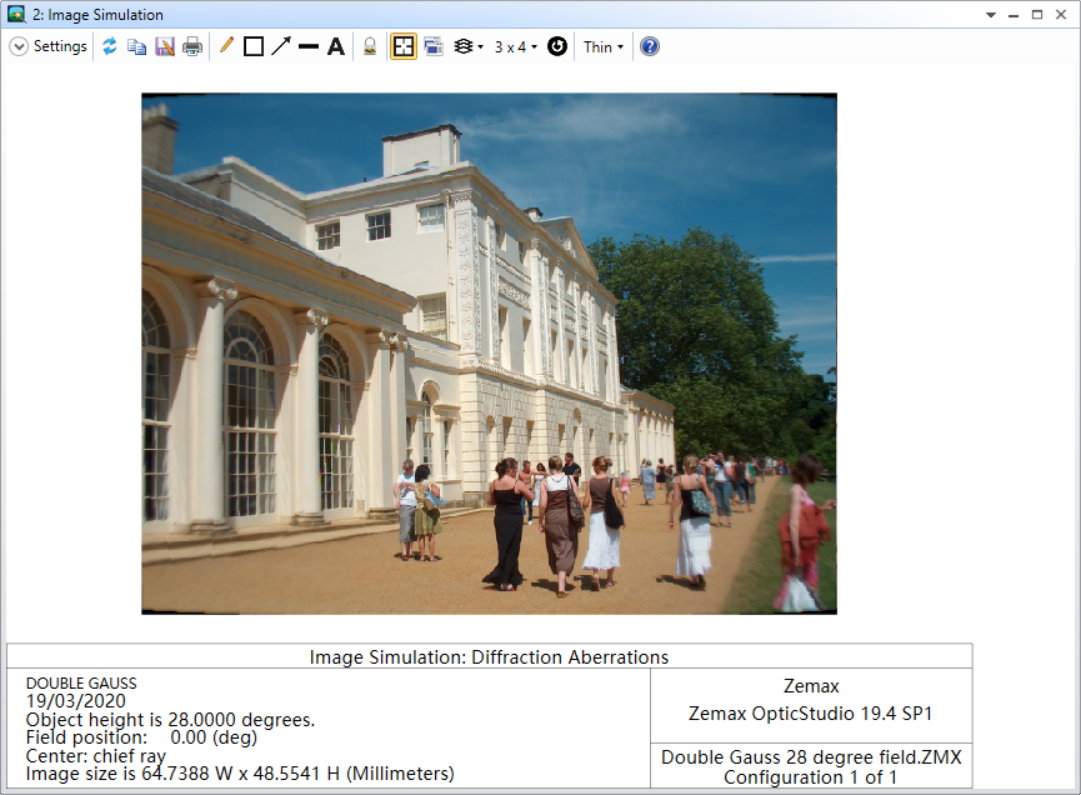Click the simulated building photo

(489, 354)
